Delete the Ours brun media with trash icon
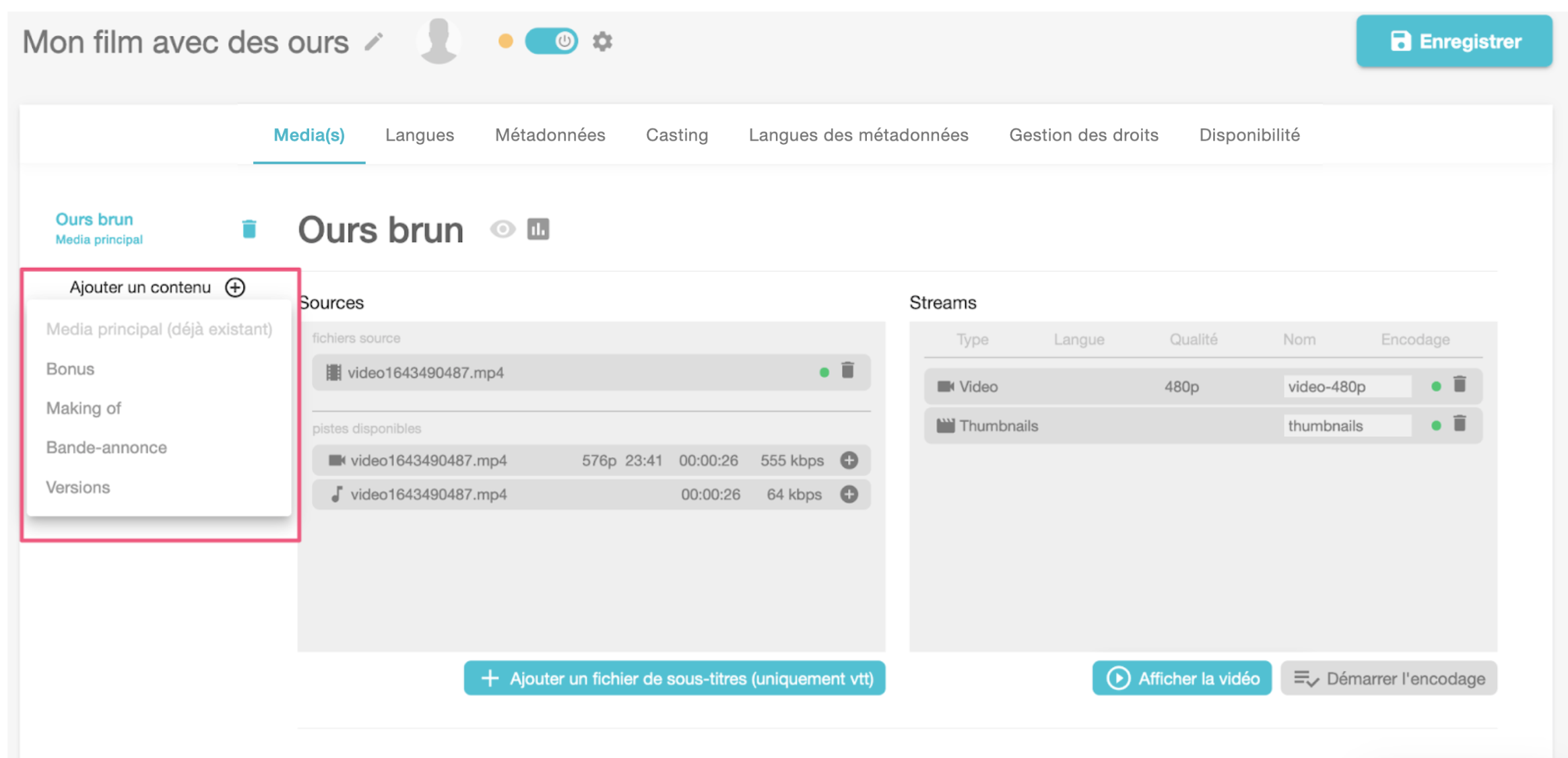This screenshot has height=758, width=1568. coord(249,229)
